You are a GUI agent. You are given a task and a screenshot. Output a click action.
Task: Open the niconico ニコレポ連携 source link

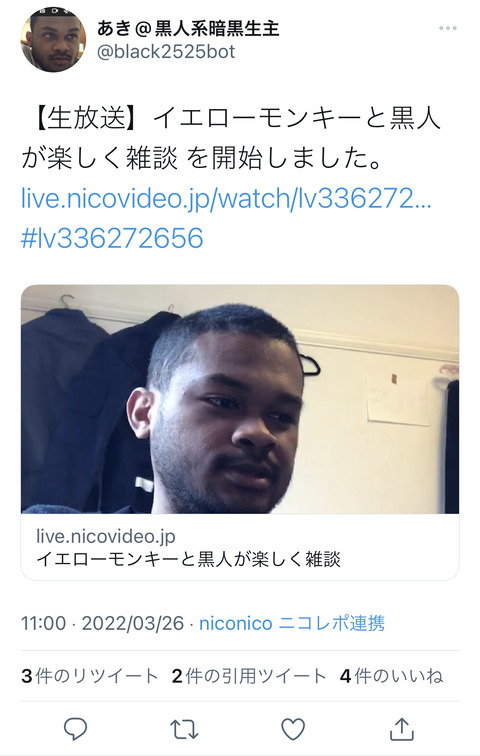point(292,623)
